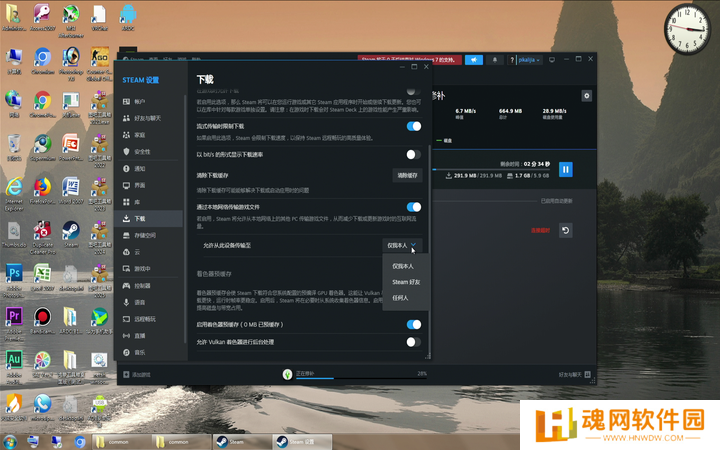Select the Adobe Premiere Pr desktop icon

point(14,324)
